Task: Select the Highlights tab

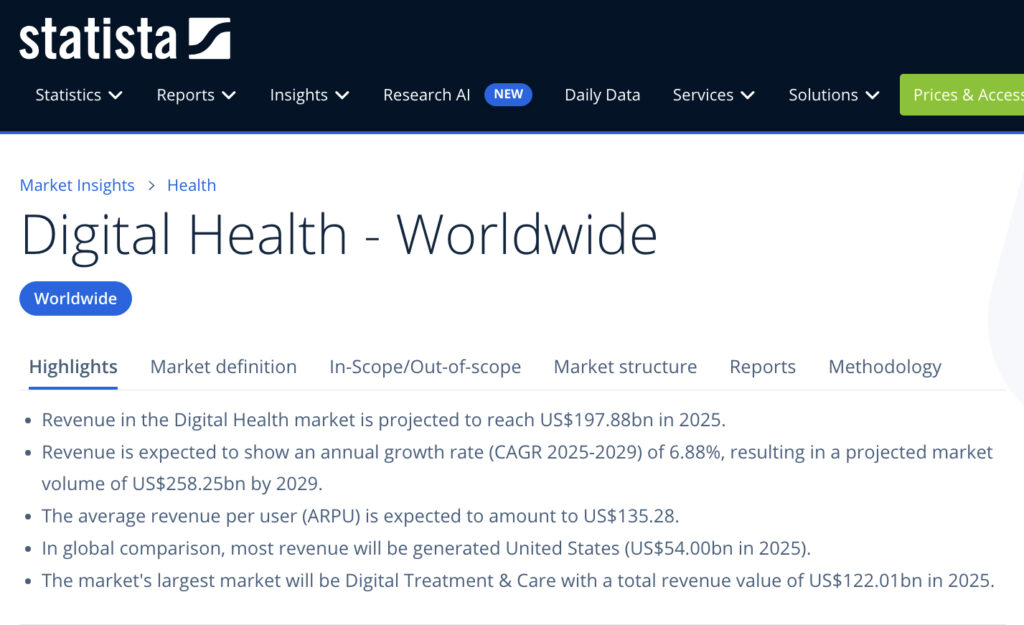Action: (73, 367)
